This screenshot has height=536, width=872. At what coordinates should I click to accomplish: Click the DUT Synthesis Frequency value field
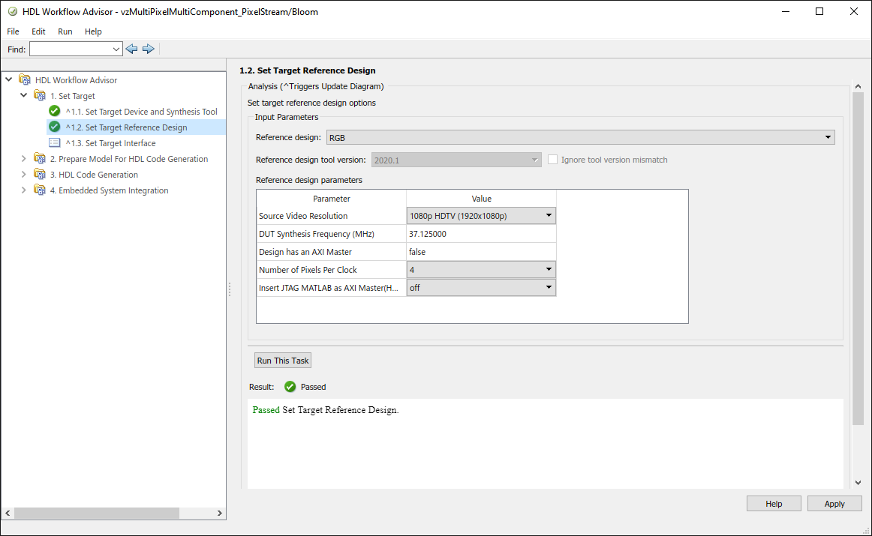click(480, 234)
